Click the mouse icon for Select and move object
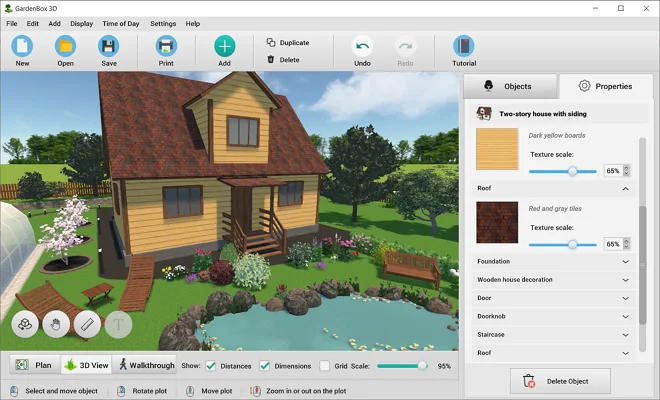Viewport: 660px width, 400px height. coord(14,391)
